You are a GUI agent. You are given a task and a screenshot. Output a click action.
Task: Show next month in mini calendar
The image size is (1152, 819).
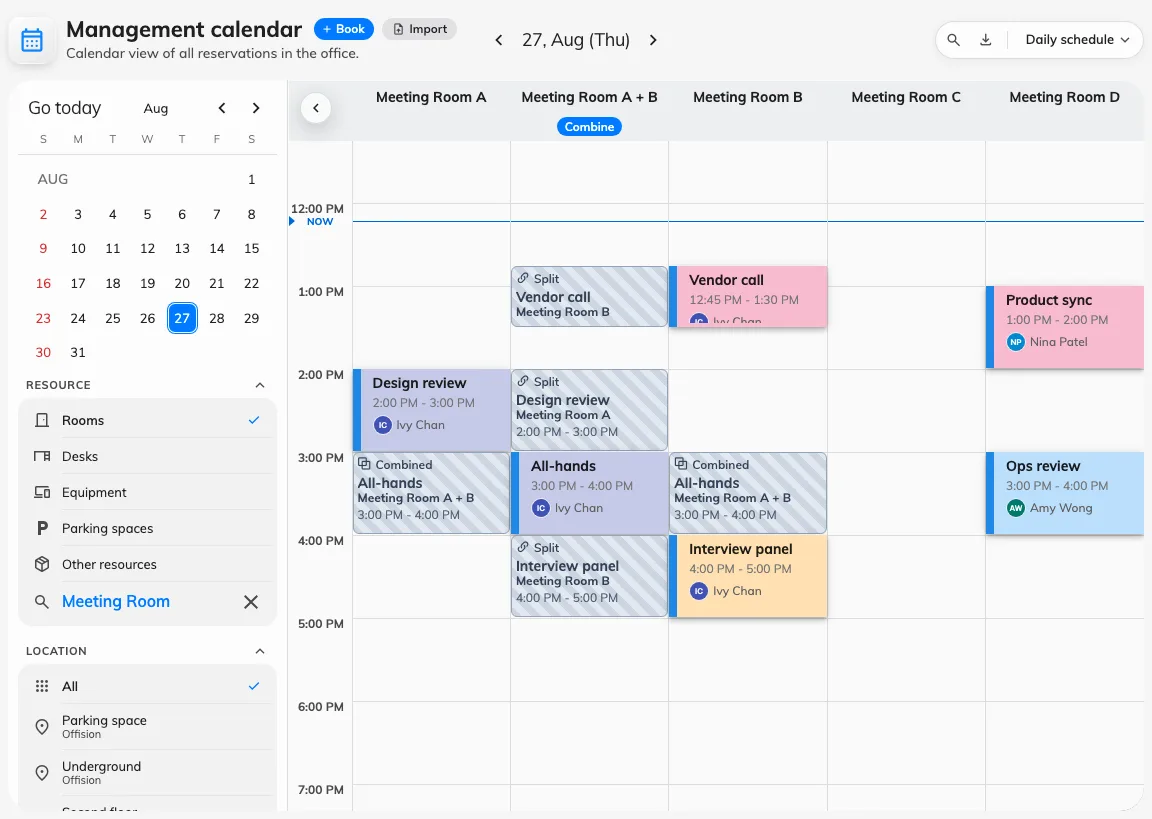[256, 108]
